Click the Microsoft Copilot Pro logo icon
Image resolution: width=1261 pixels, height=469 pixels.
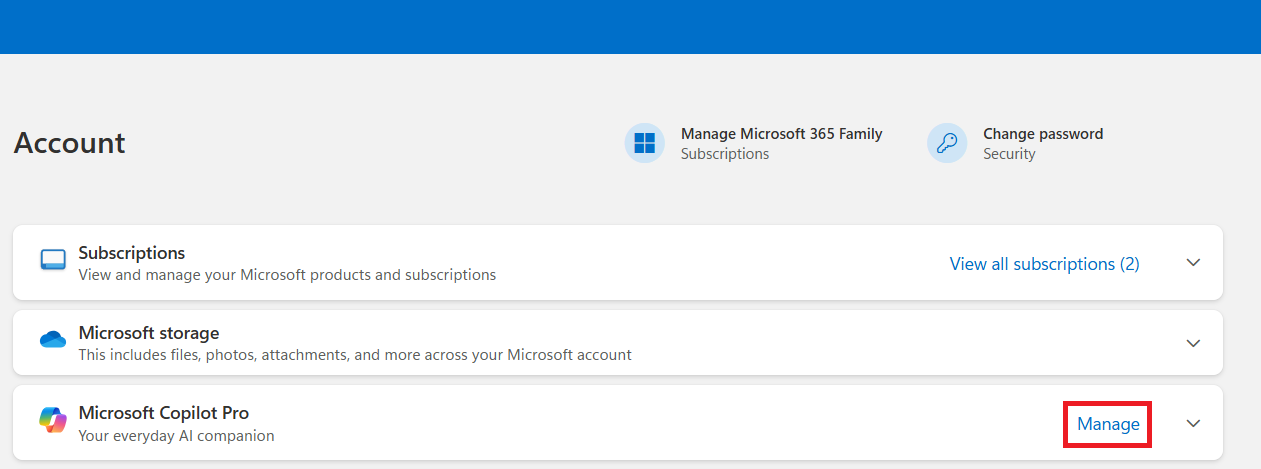(x=53, y=421)
